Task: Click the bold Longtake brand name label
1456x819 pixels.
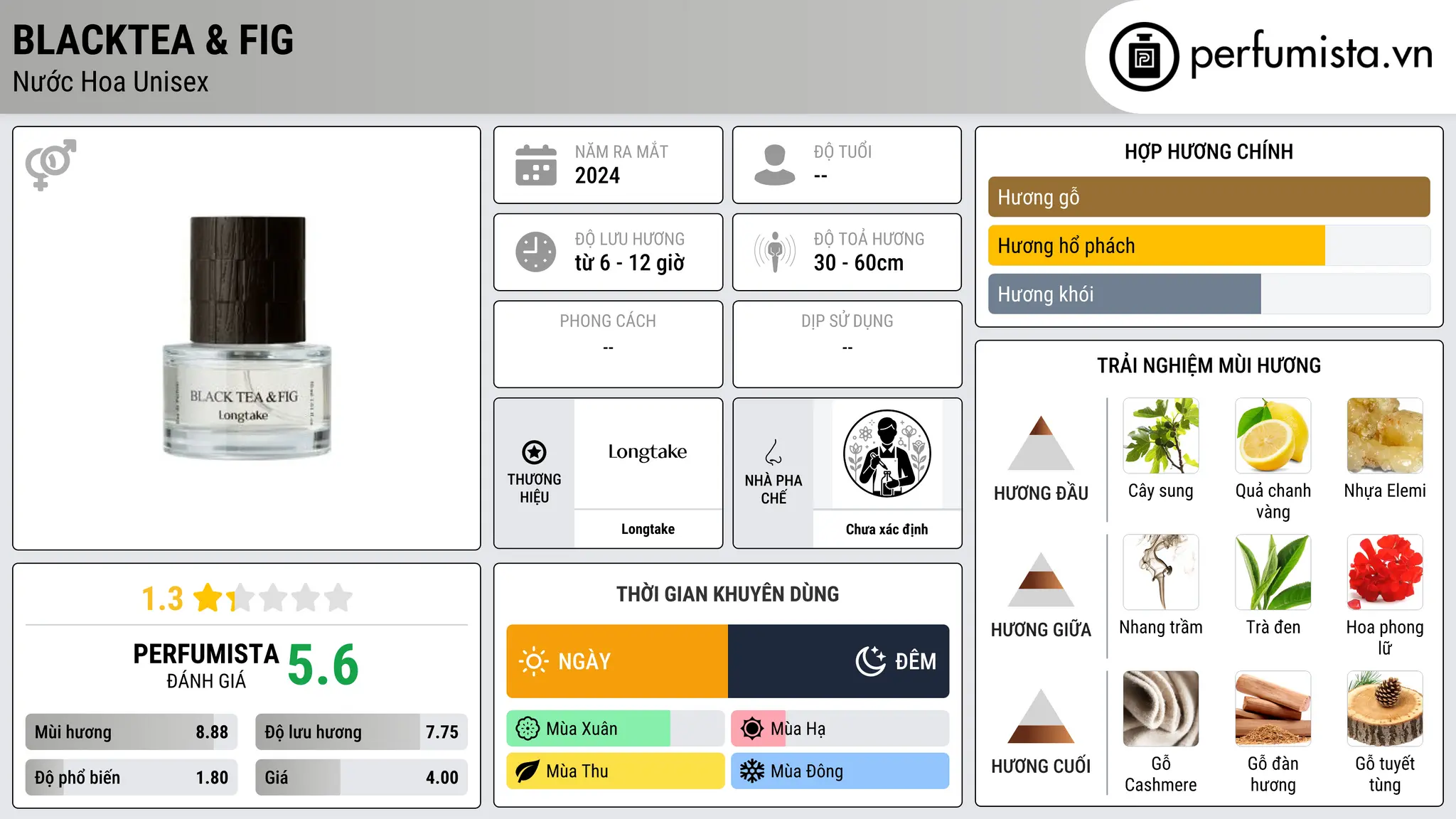Action: 648,529
